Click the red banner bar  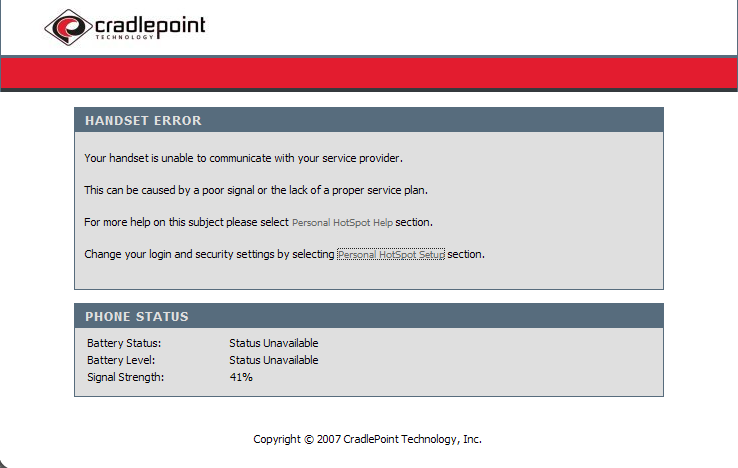(369, 73)
